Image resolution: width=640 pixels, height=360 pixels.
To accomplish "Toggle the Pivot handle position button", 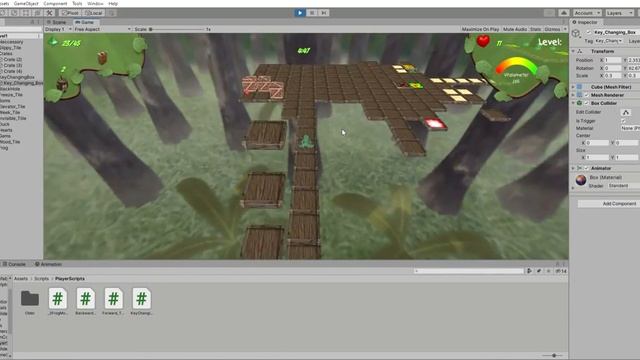I will 70,13.
